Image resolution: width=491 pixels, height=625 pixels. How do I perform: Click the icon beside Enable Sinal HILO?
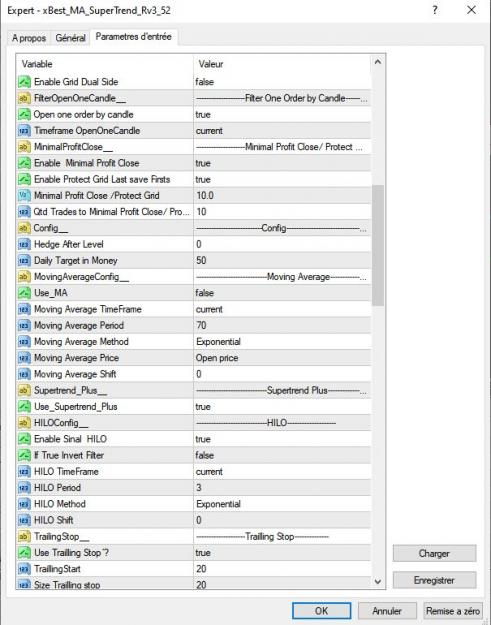(x=24, y=439)
